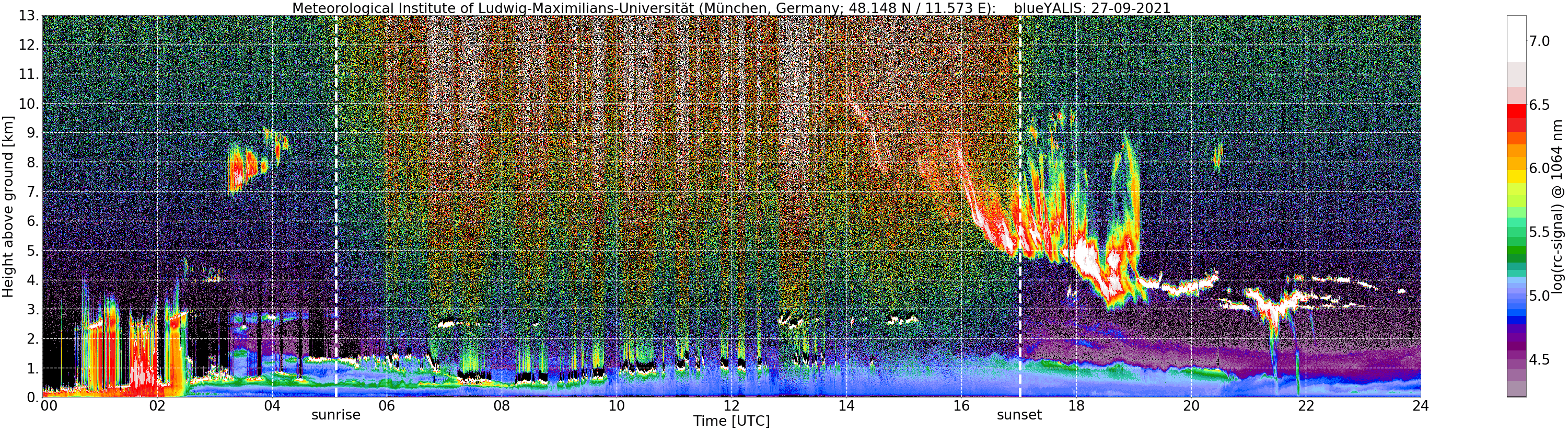Viewport: 1568px width, 431px height.
Task: Click the 'sunset' label below the axis
Action: pyautogui.click(x=1019, y=415)
